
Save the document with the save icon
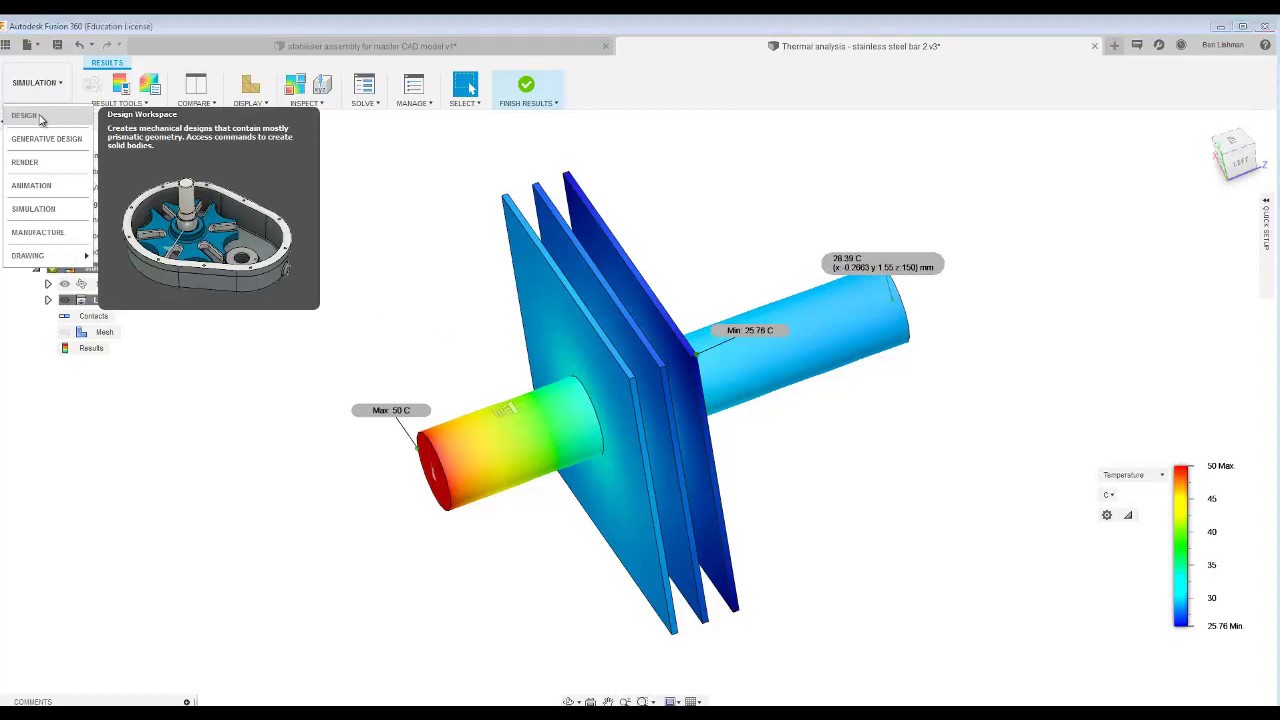(57, 45)
